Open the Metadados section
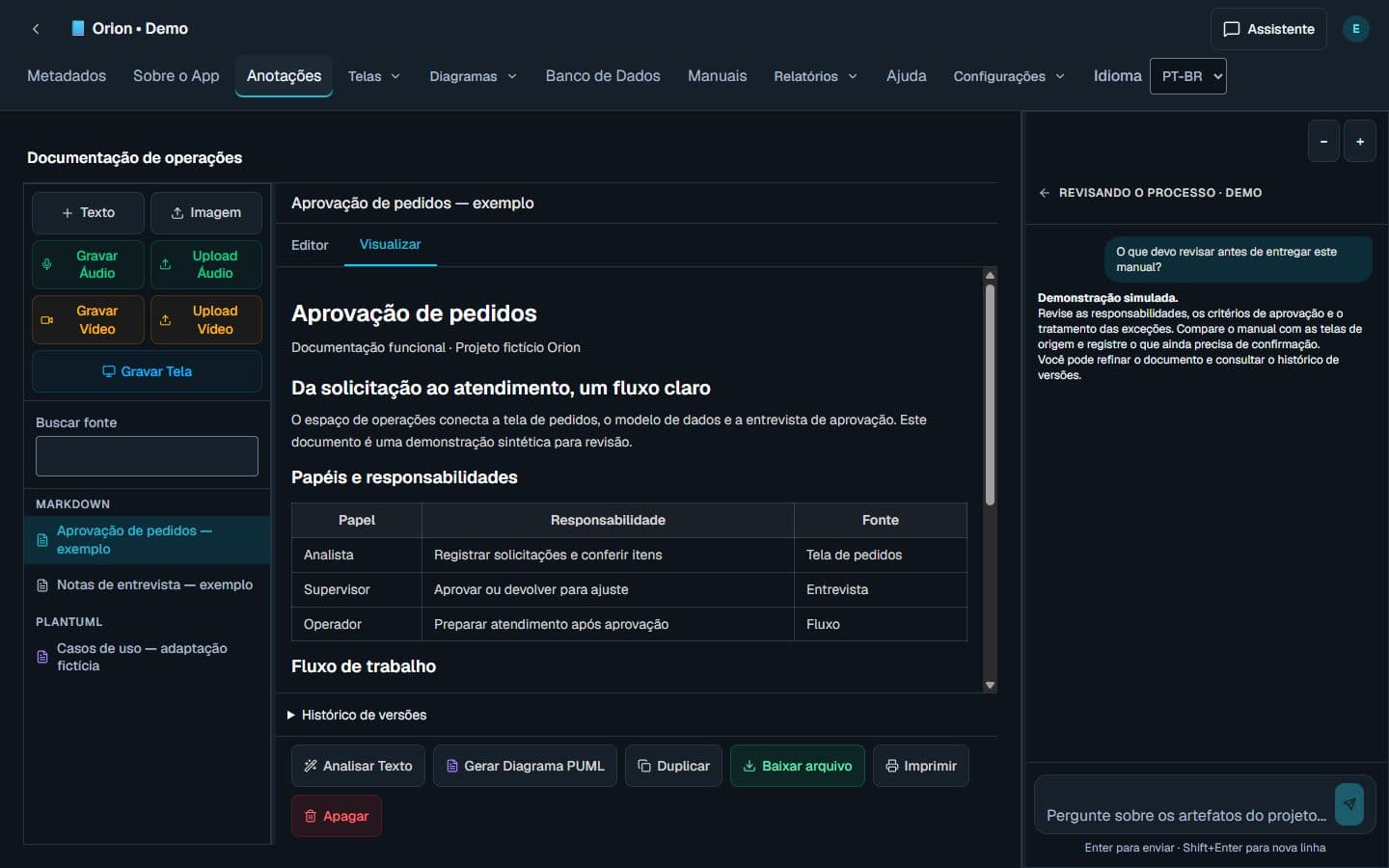Screen dimensions: 1389x868 pyautogui.click(x=67, y=76)
